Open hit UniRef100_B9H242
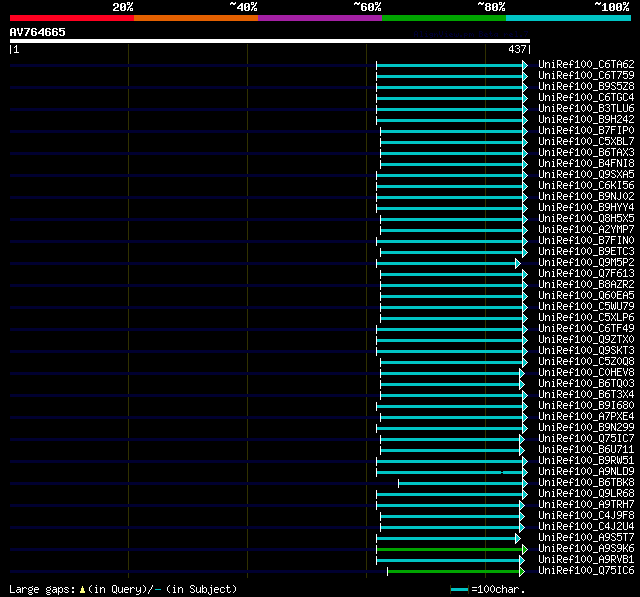The width and height of the screenshot is (640, 597). click(x=586, y=120)
